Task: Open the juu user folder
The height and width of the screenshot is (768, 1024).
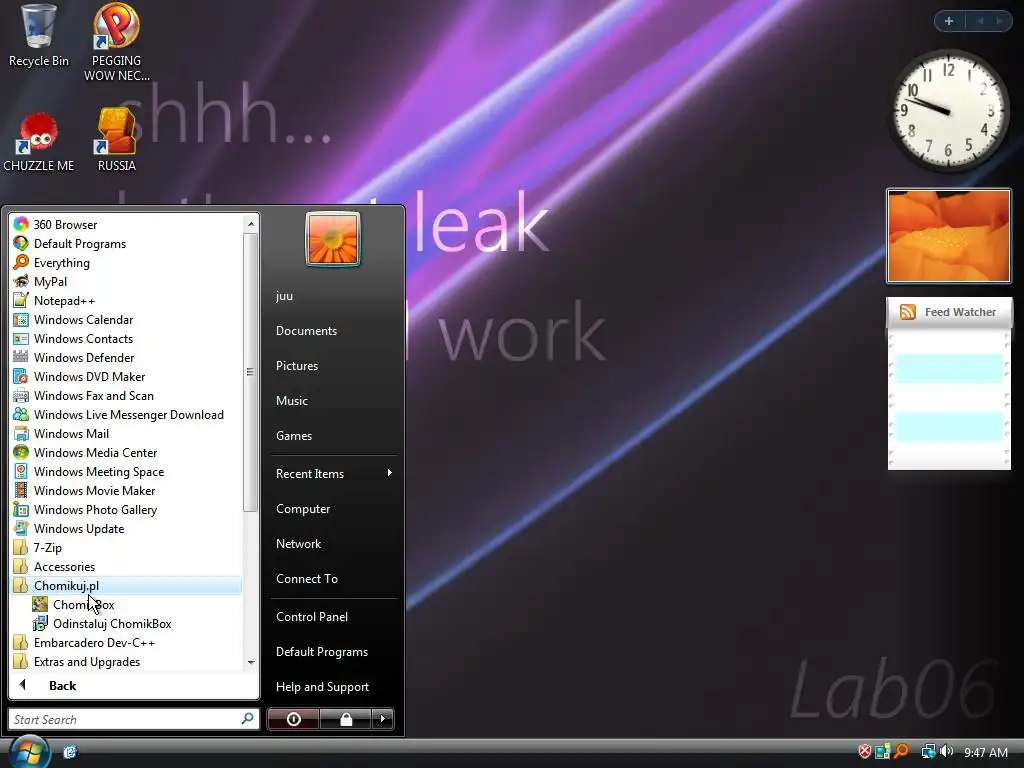Action: pos(333,296)
